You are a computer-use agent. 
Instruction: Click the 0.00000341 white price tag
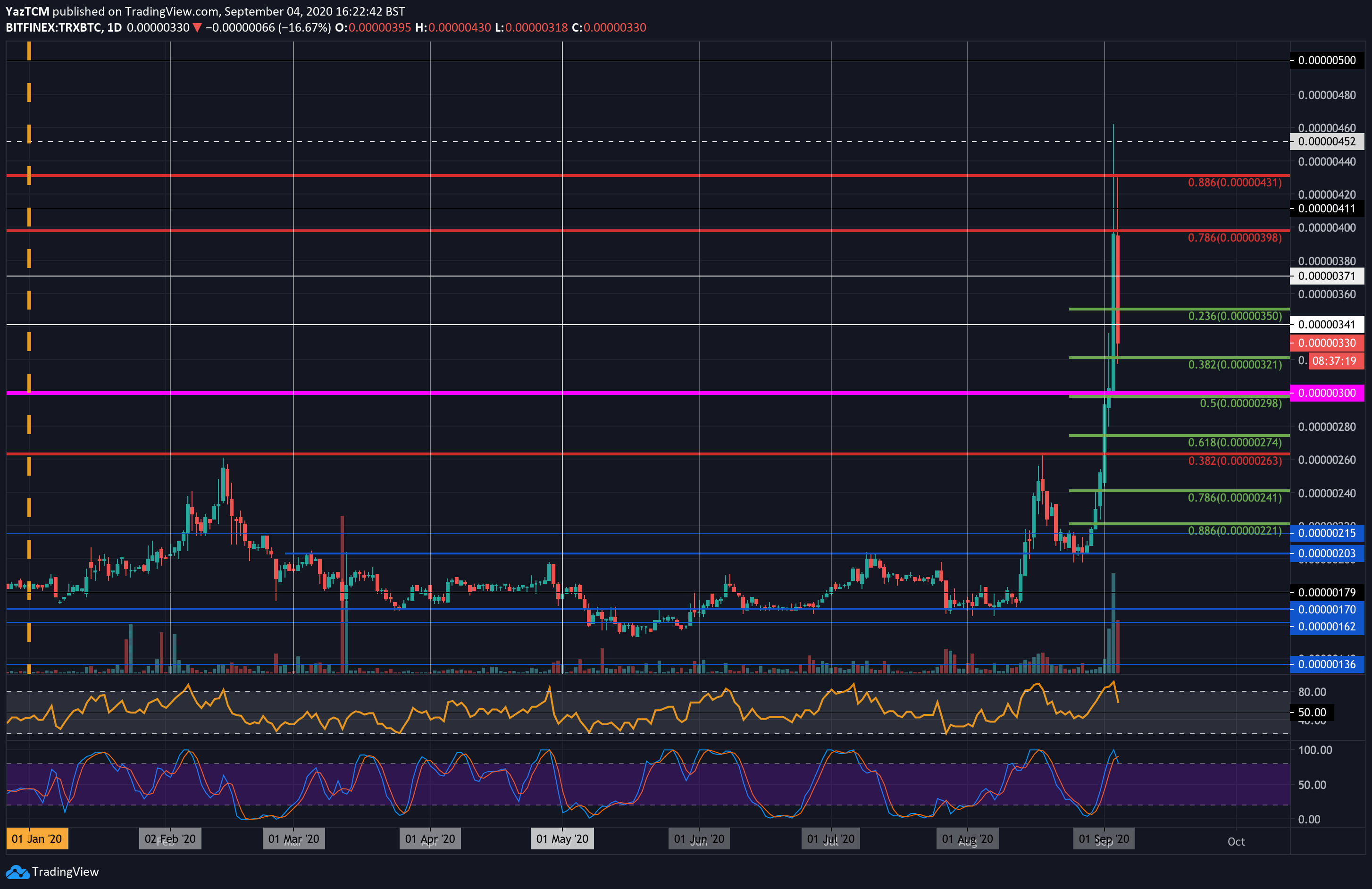(x=1326, y=325)
